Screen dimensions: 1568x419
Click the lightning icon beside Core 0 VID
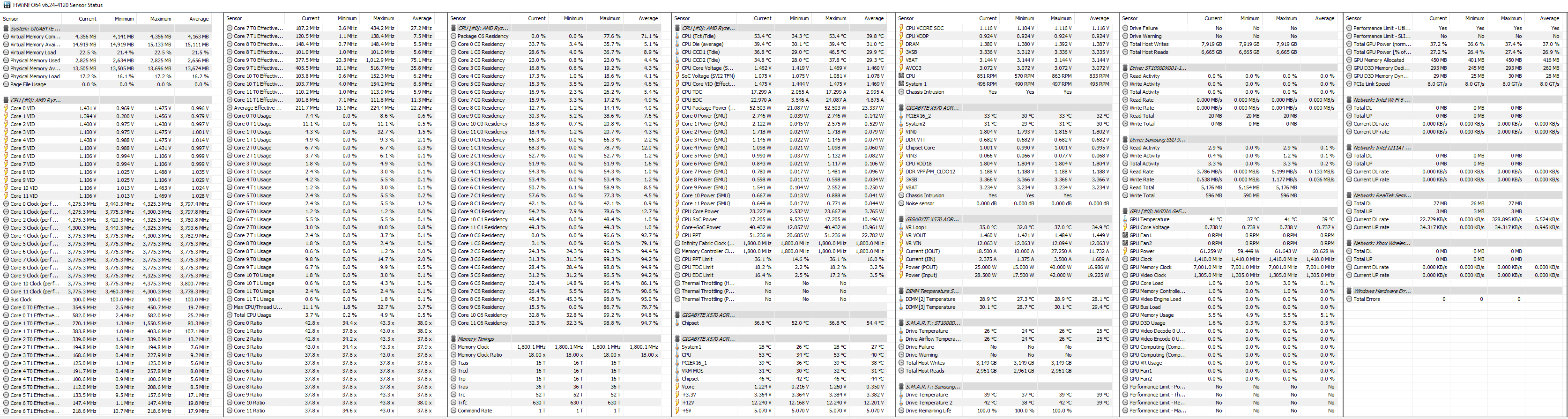[6, 108]
